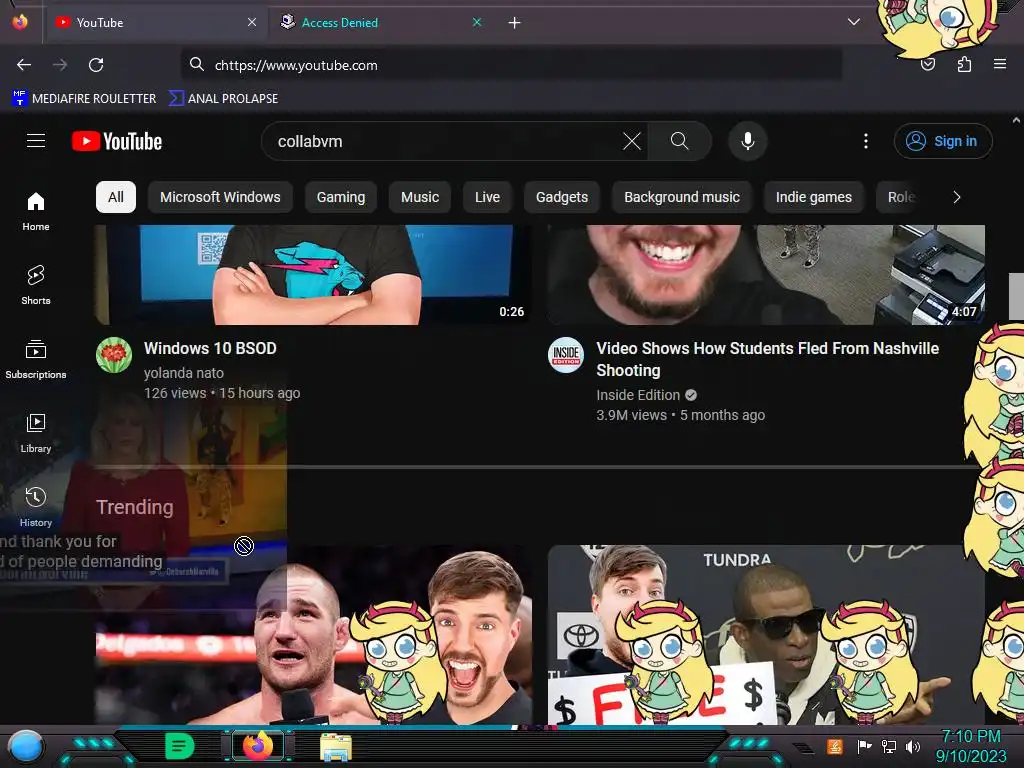Click Firefox taskbar icon

click(258, 746)
